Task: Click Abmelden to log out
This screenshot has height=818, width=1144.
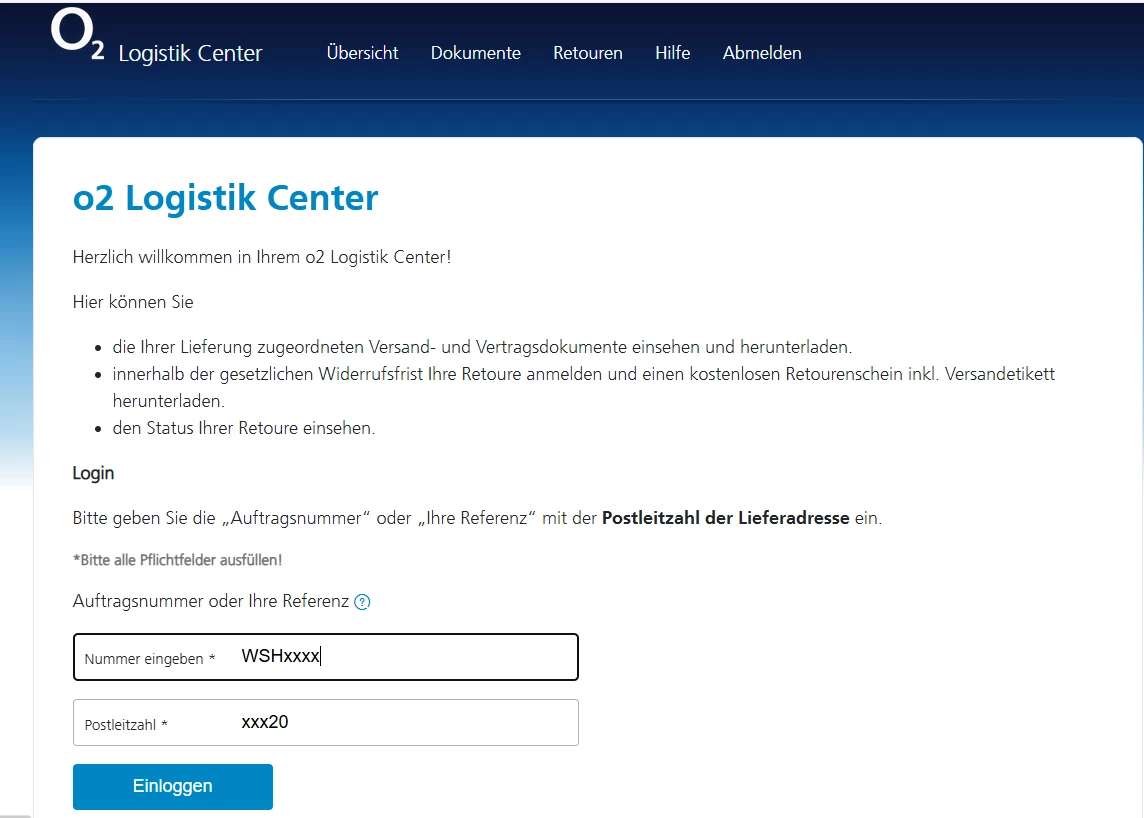Action: click(762, 53)
